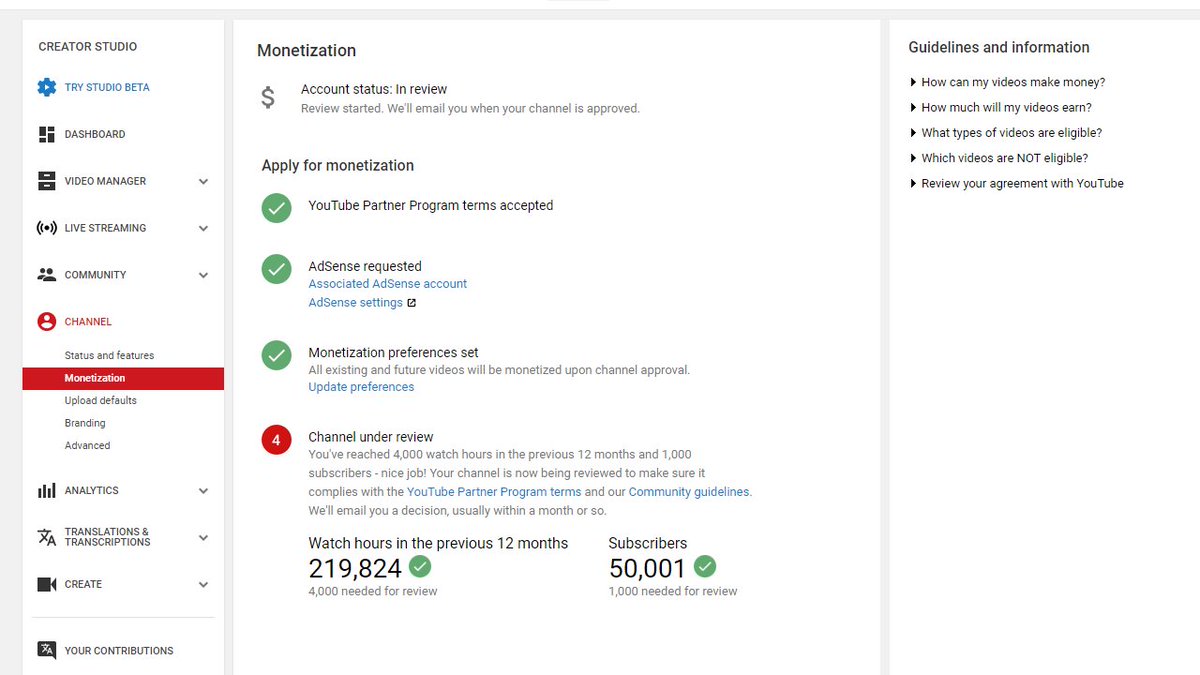1200x675 pixels.
Task: Open Advanced submenu item
Action: (x=87, y=445)
